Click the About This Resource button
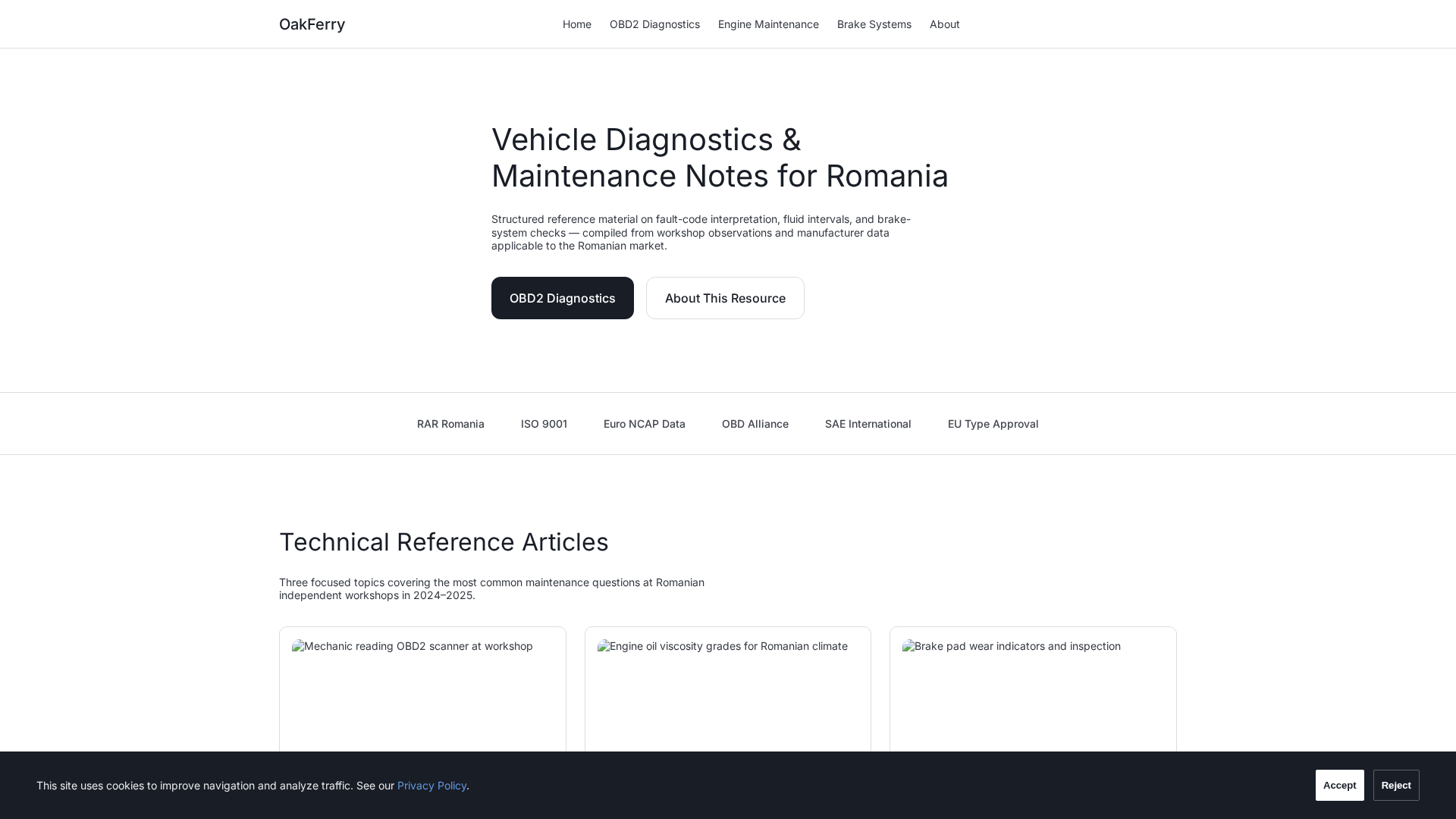The width and height of the screenshot is (1456, 819). point(725,298)
